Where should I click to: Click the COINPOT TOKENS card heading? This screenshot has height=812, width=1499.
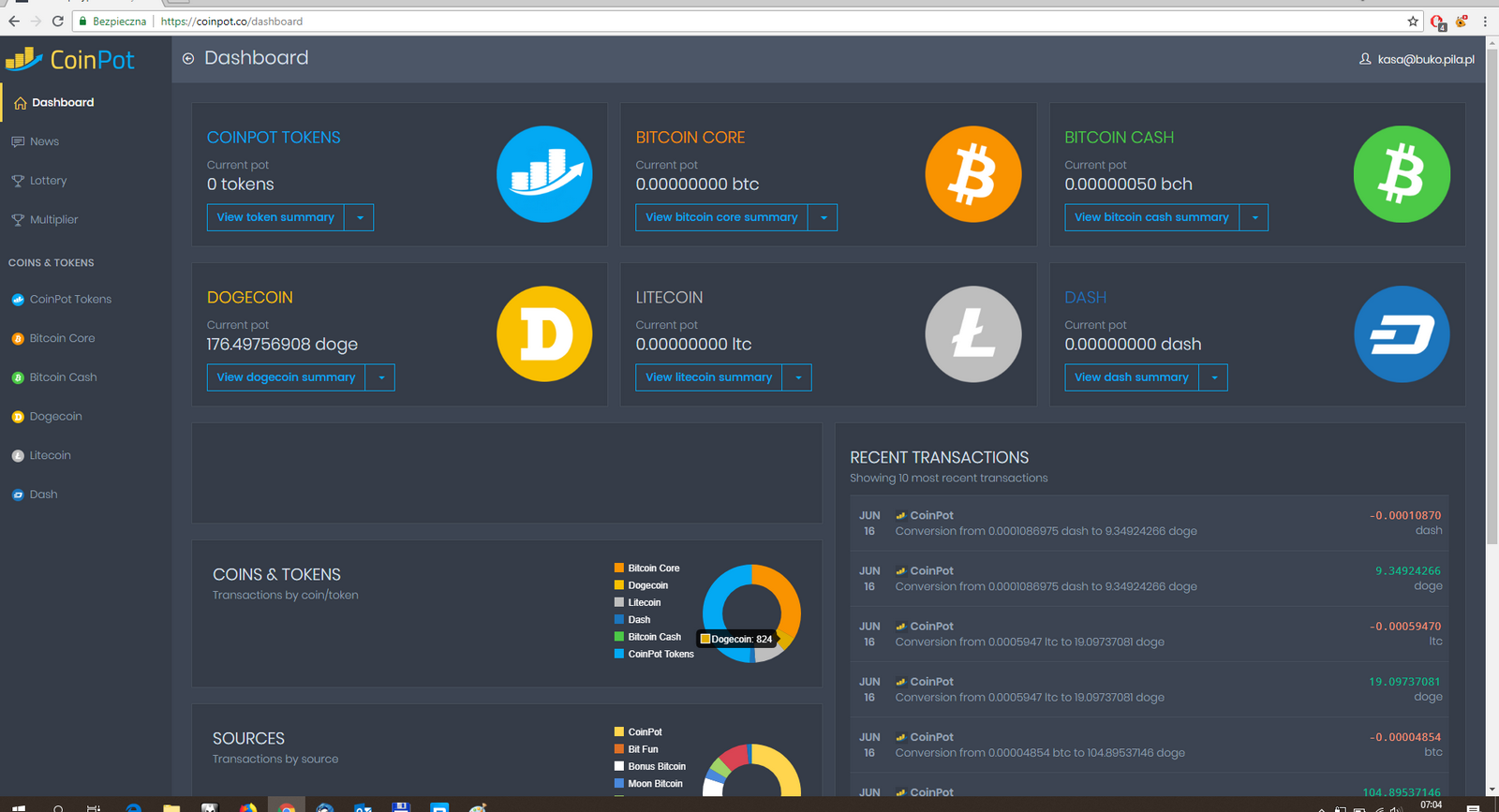pos(274,138)
